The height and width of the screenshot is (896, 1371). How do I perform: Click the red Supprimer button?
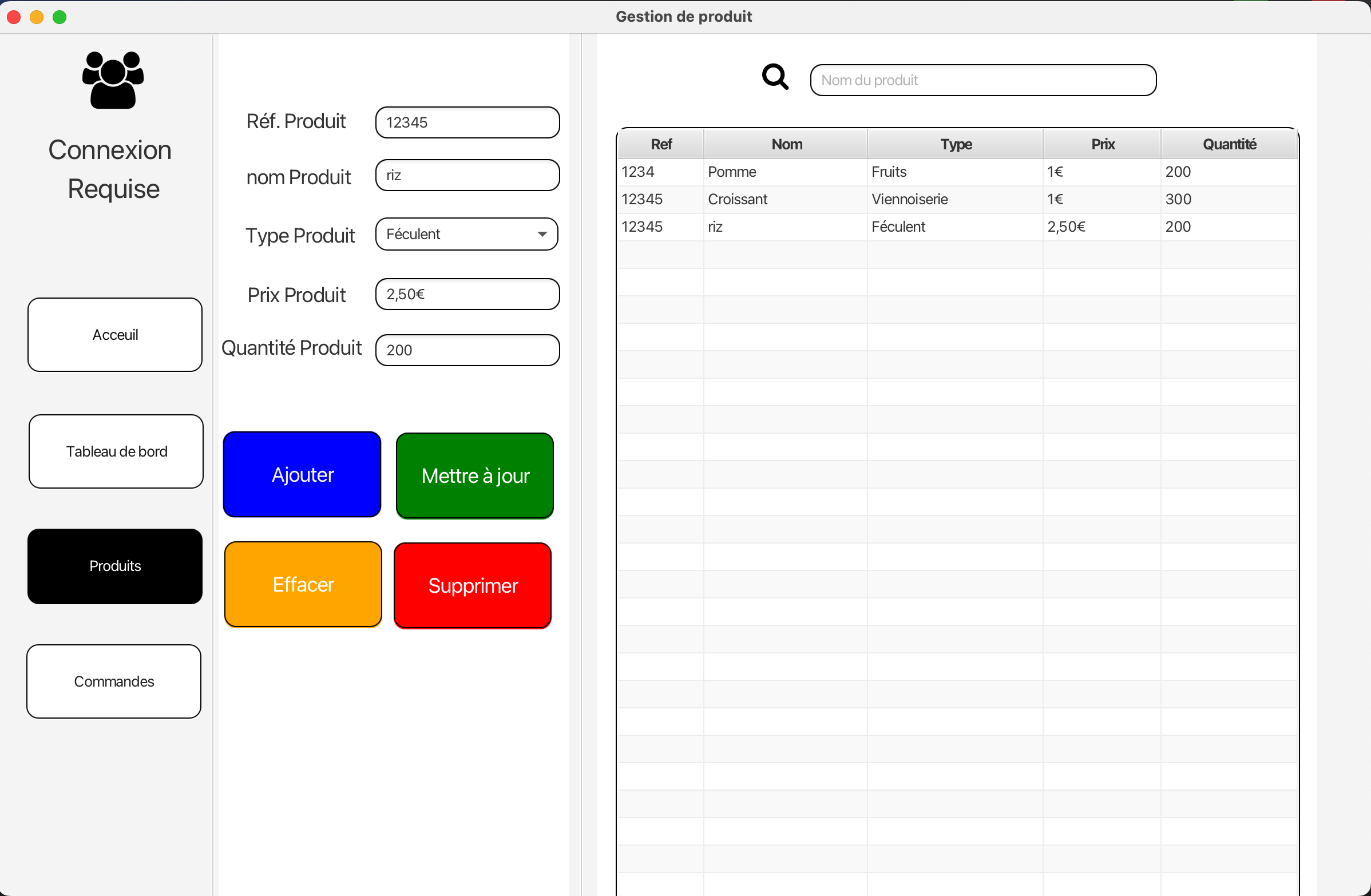[x=473, y=586]
